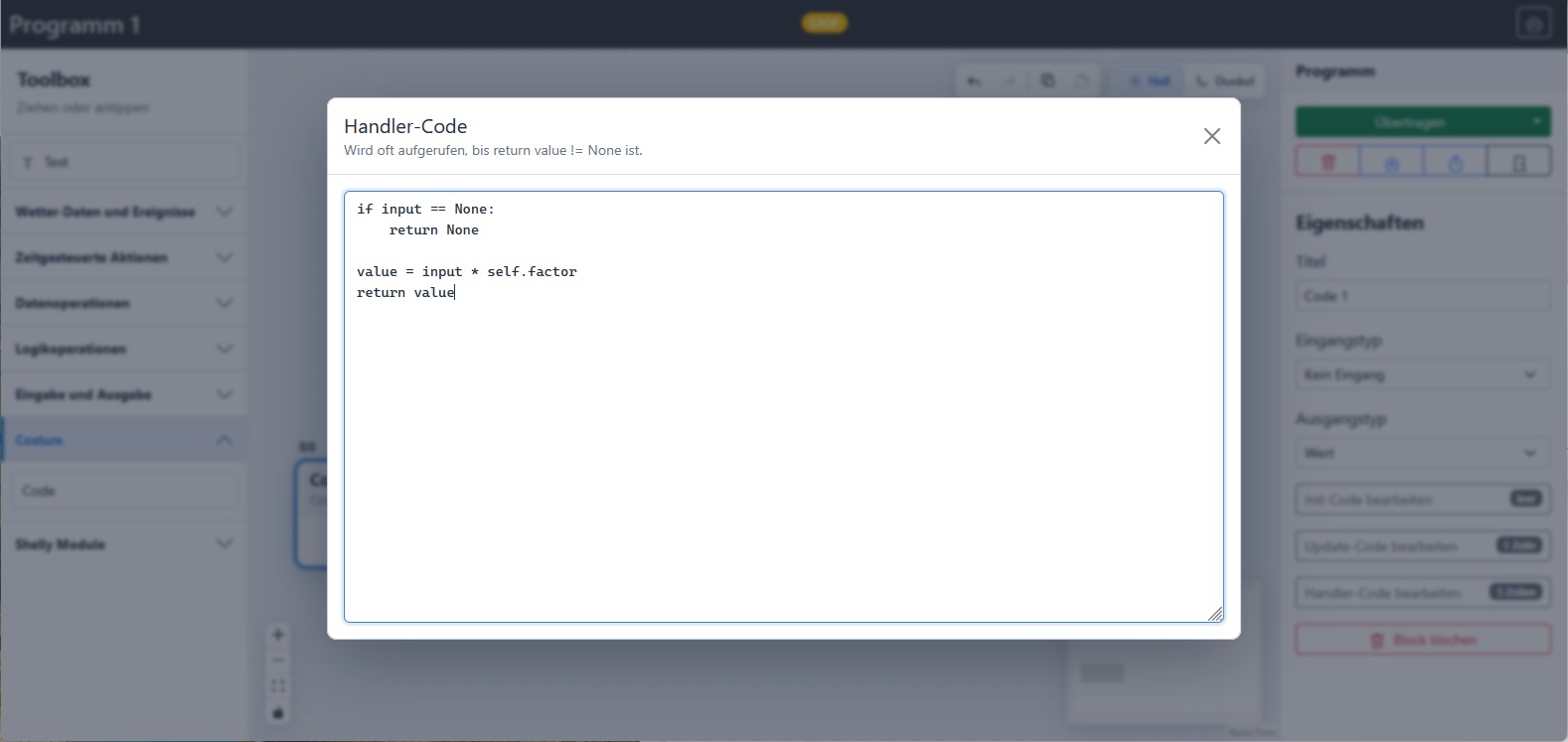Open the Übertragen dropdown arrow
Screen dimensions: 1568x742
(1537, 122)
